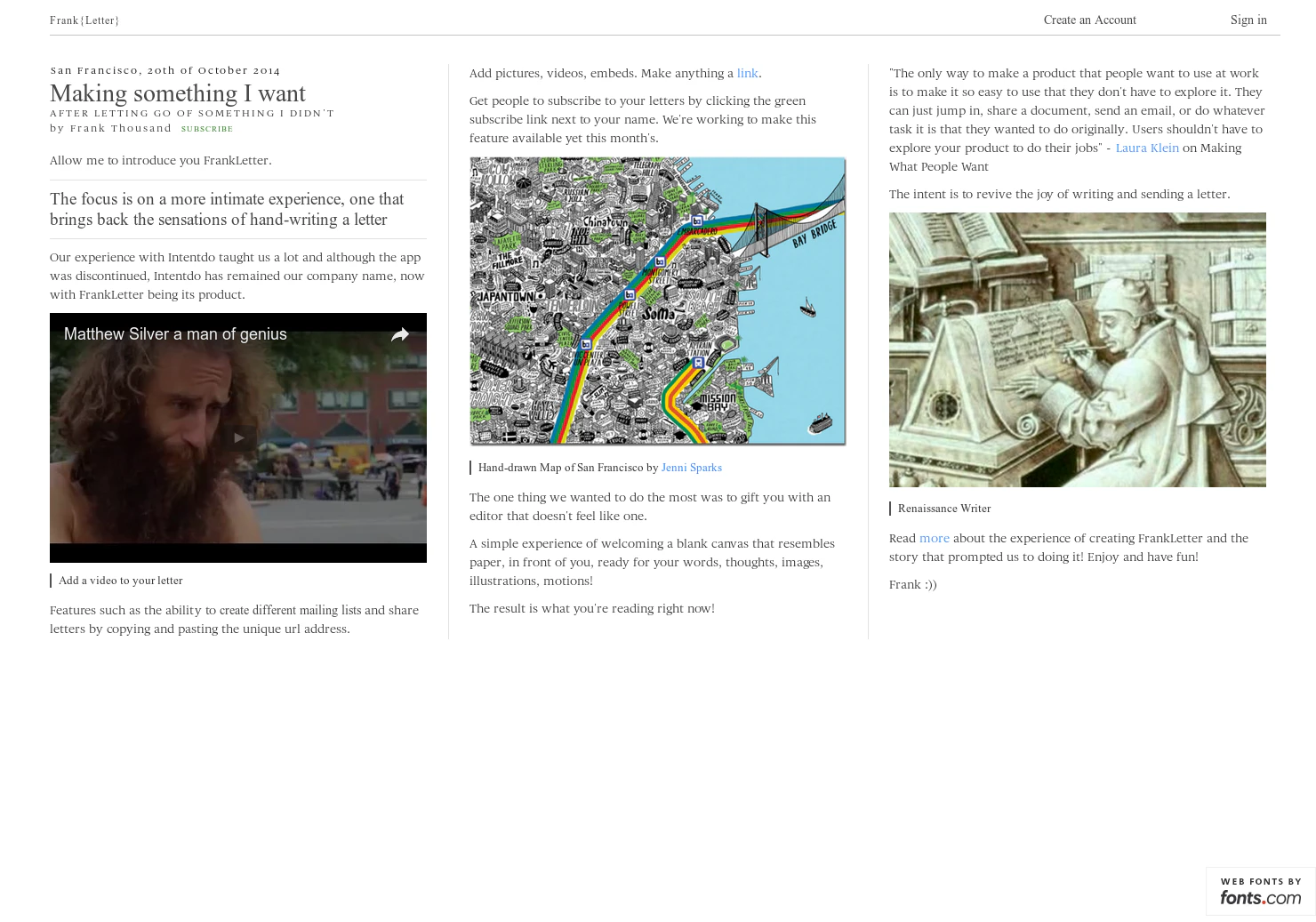Click the date 'San Francisco, 20th of October 2014'
The height and width of the screenshot is (922, 1316).
tap(165, 70)
